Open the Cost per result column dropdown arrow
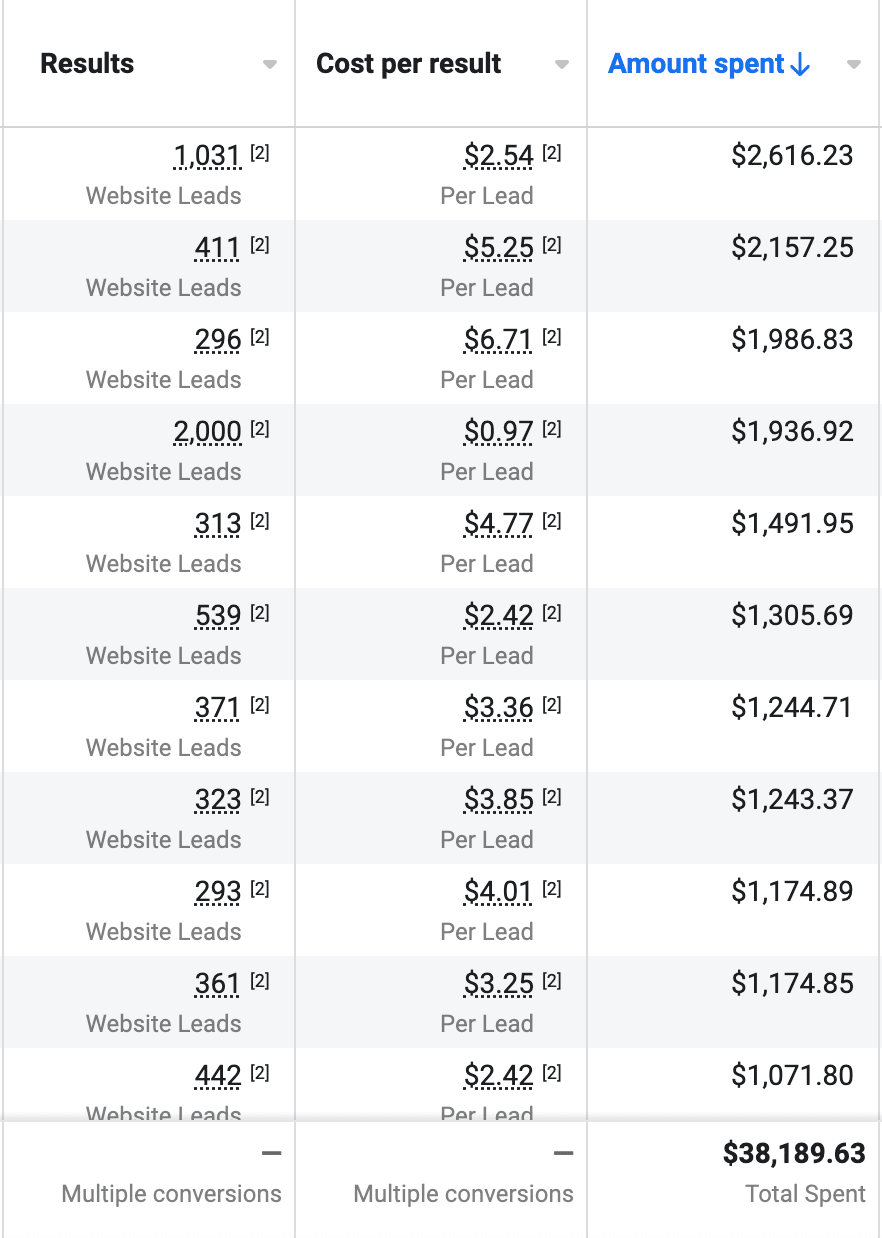The height and width of the screenshot is (1238, 882). point(562,65)
